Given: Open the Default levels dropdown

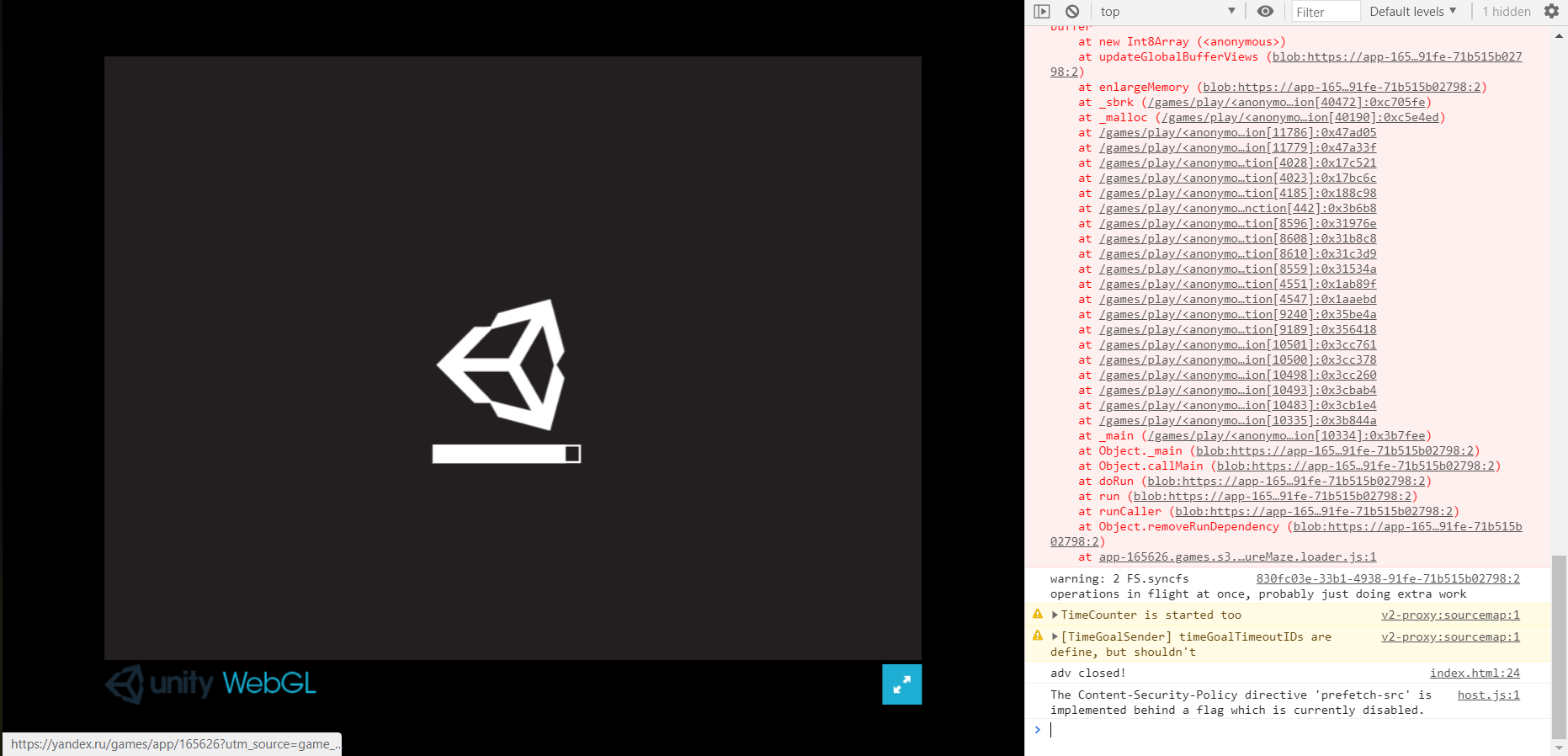Looking at the screenshot, I should click(1412, 12).
